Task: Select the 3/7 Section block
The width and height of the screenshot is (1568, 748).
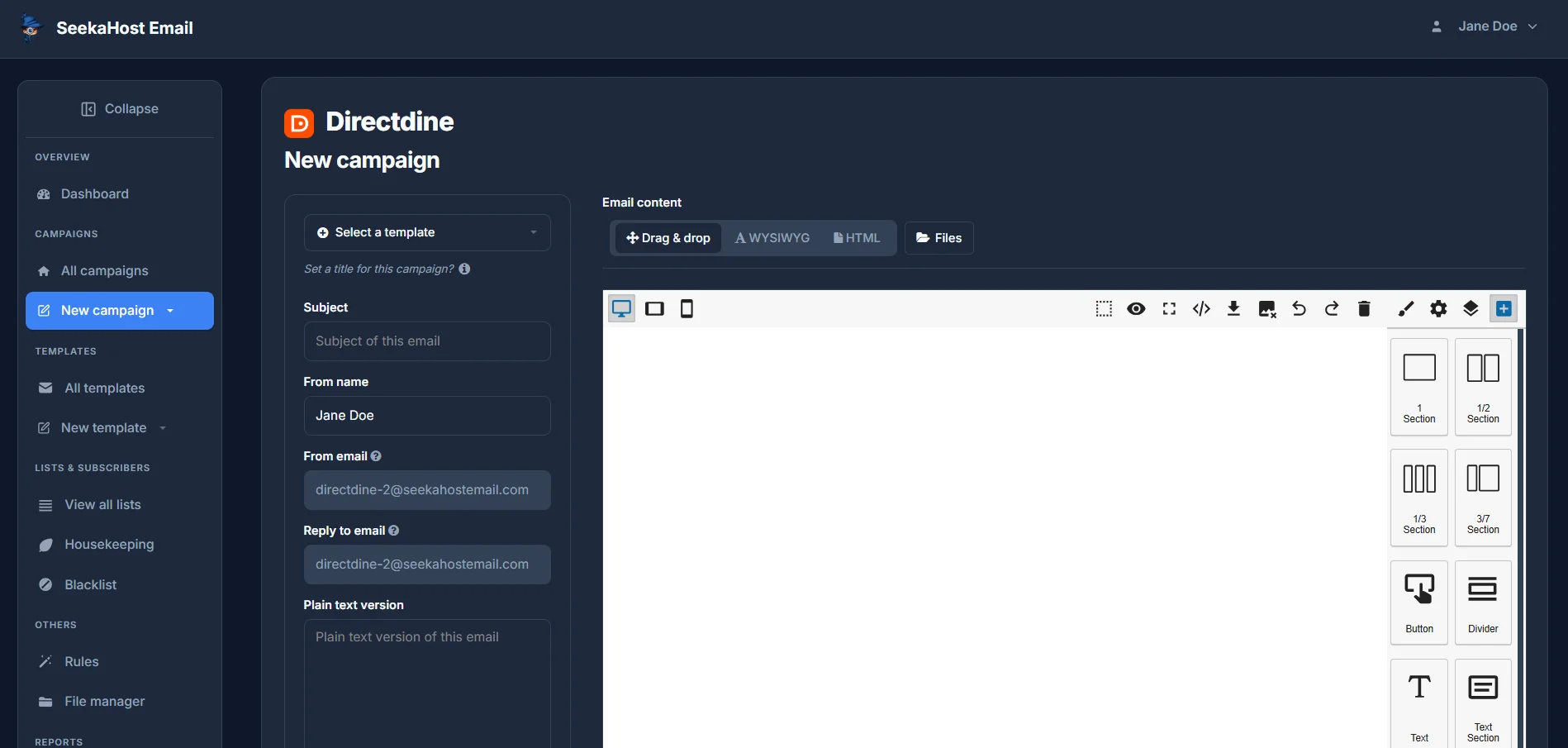Action: 1483,498
